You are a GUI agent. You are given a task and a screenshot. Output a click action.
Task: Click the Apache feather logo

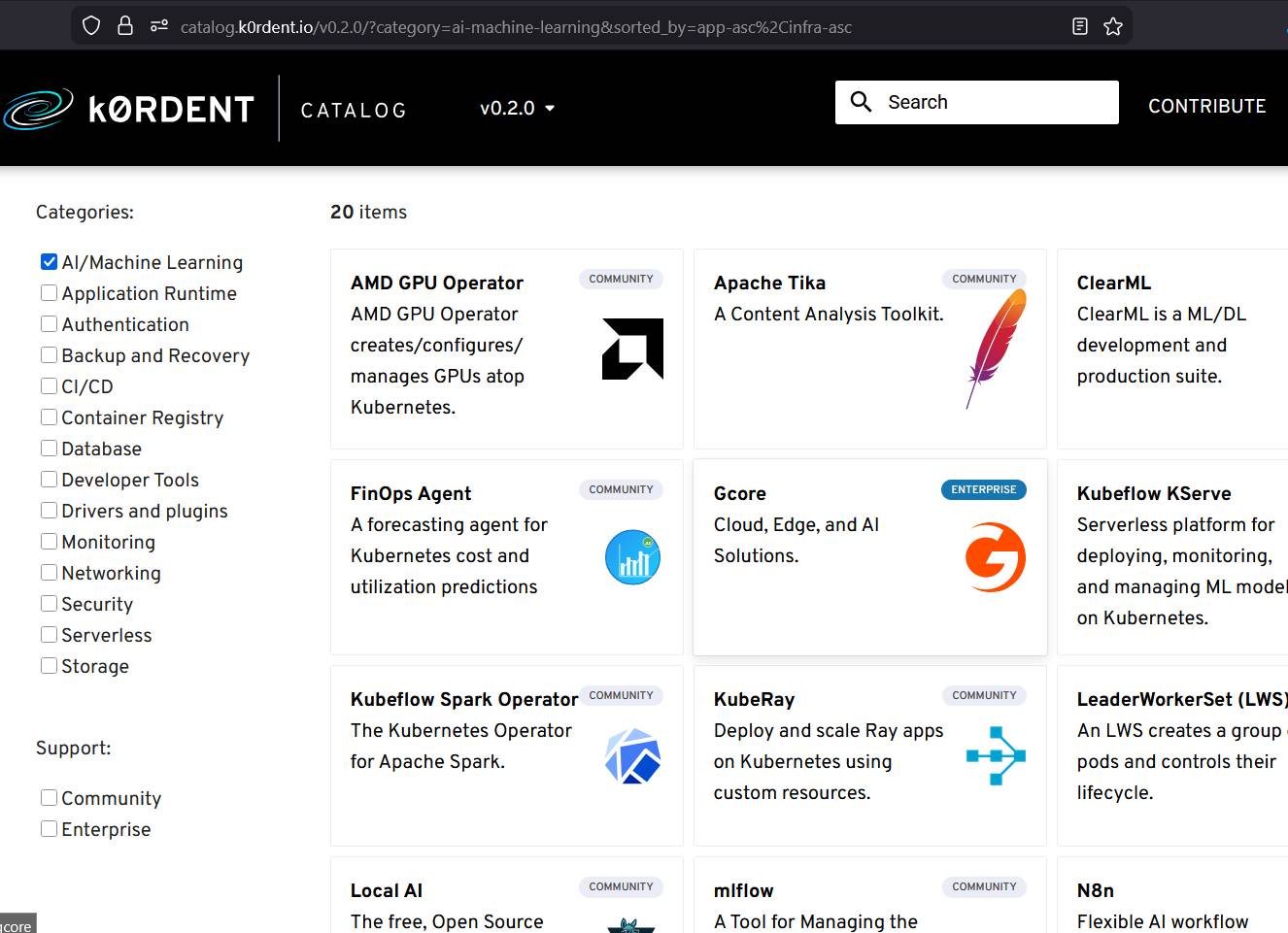(x=996, y=349)
